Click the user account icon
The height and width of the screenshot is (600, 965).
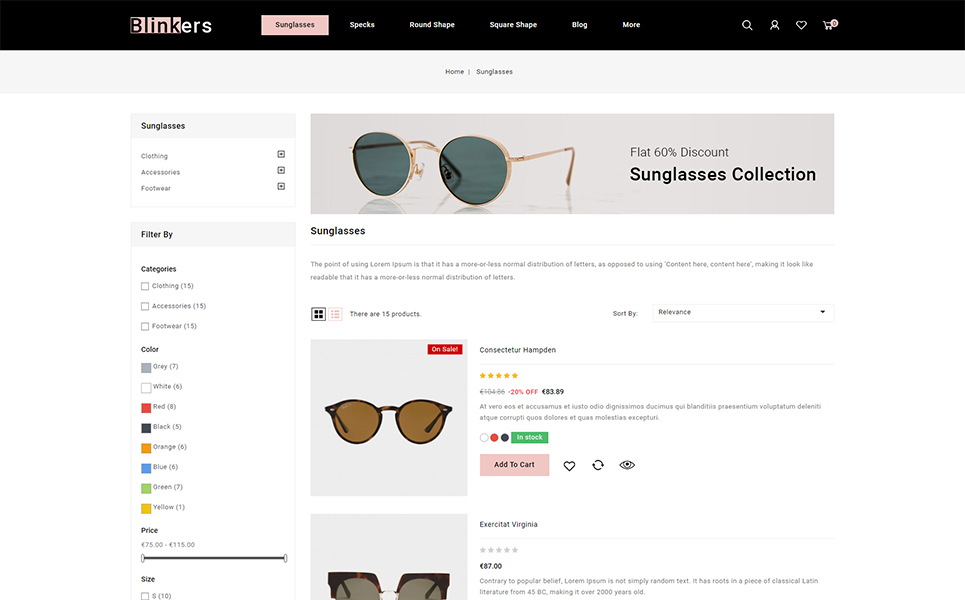[774, 25]
